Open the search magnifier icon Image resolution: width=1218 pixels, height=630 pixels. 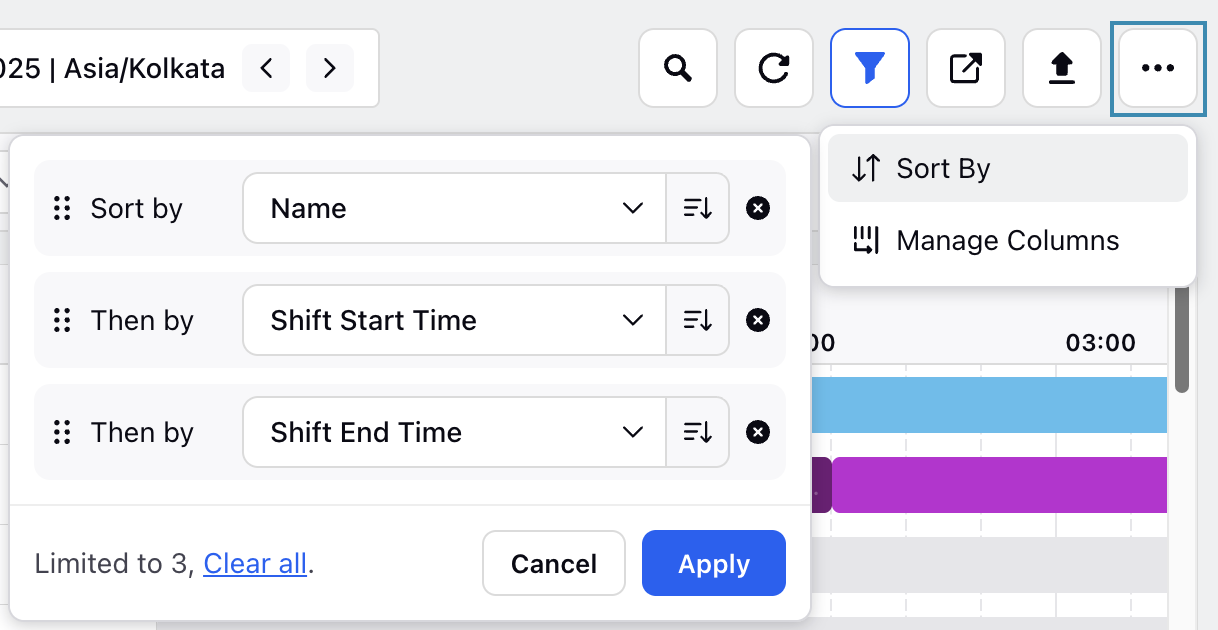coord(678,68)
